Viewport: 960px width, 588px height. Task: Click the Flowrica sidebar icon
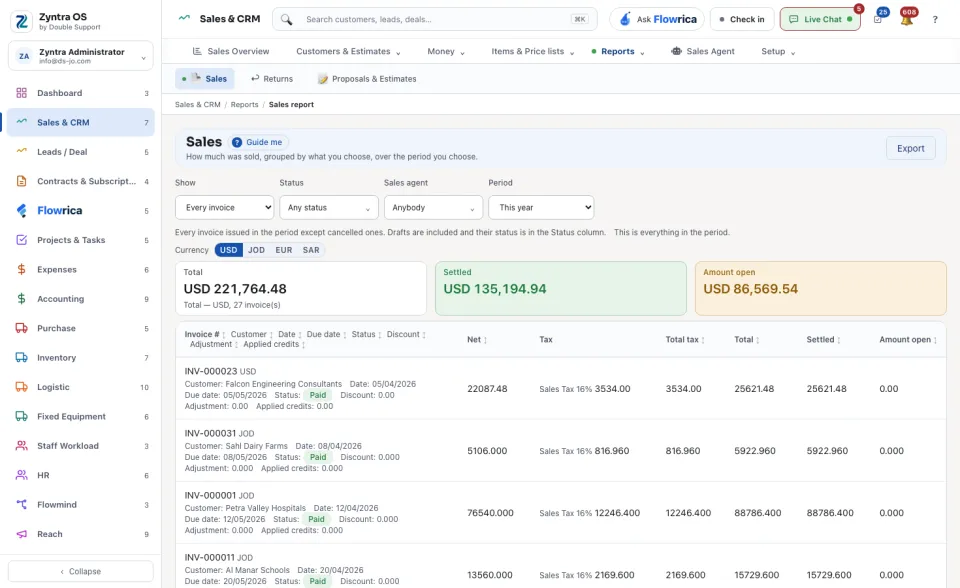click(21, 211)
